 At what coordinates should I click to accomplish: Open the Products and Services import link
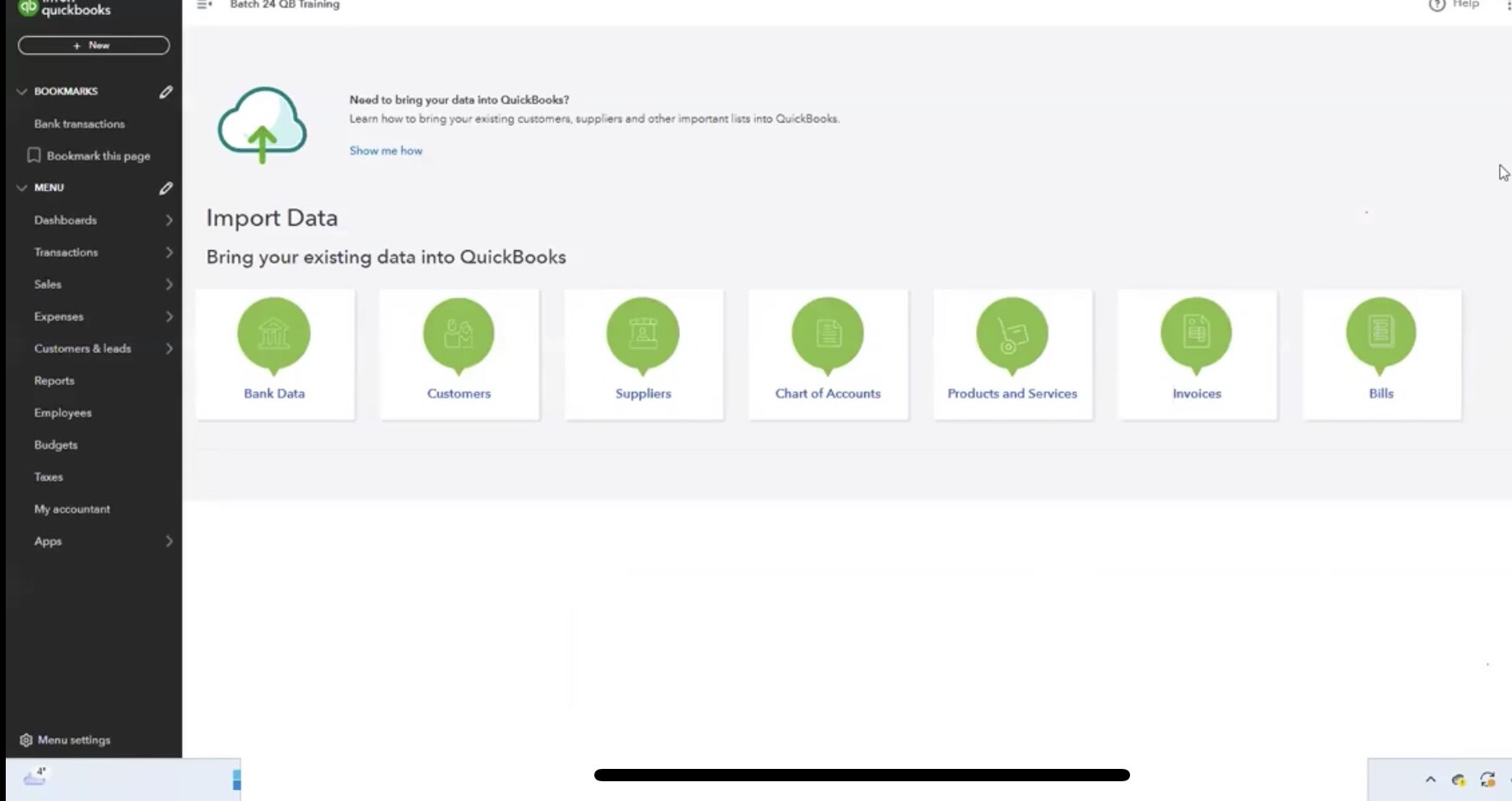(1012, 394)
